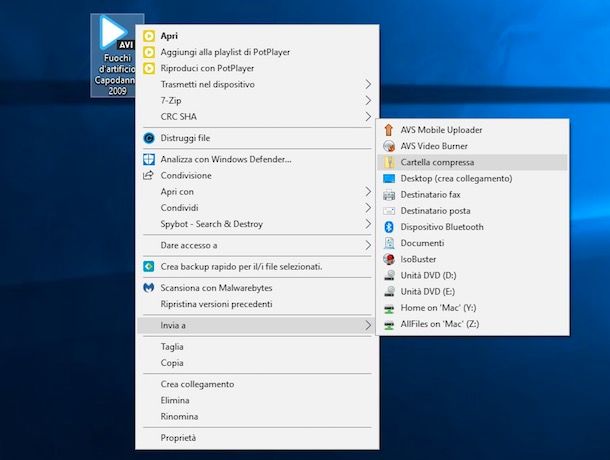Click the AVS Video Burner disc icon

[x=389, y=146]
